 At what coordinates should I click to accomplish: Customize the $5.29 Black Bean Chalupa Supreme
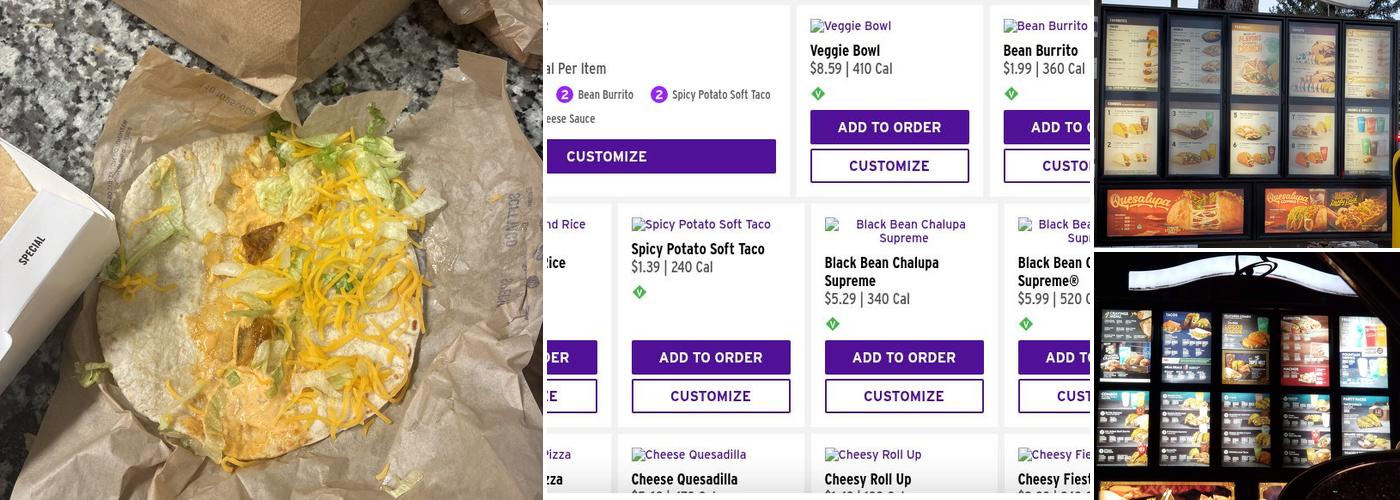pyautogui.click(x=903, y=396)
